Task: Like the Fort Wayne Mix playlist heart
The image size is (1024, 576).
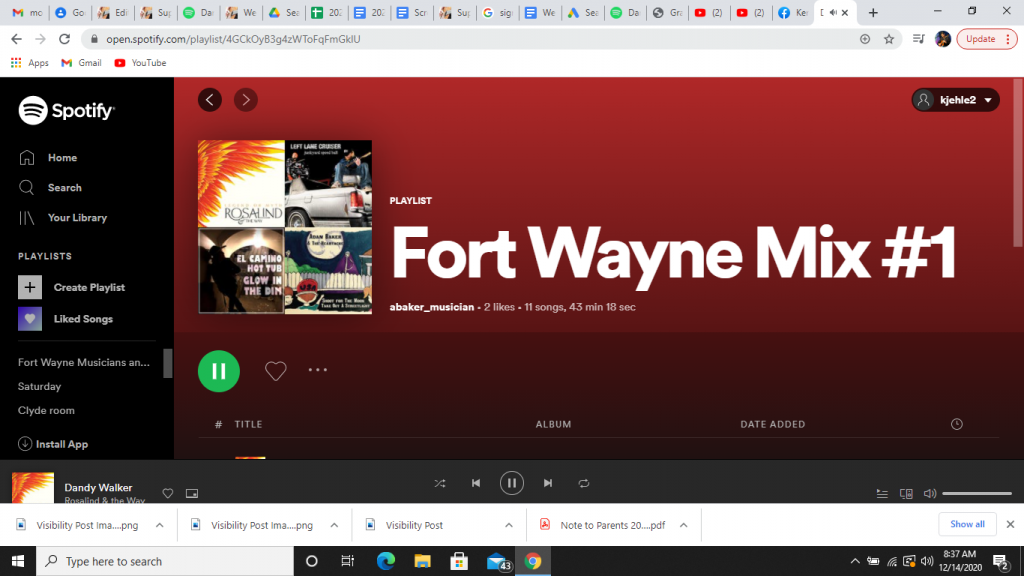Action: (x=276, y=370)
